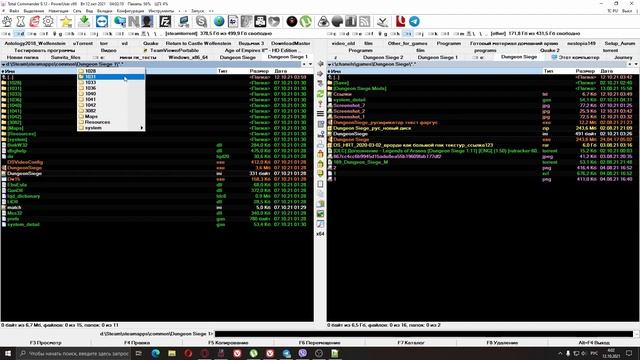Click the Alt+F4 Выход button

[594, 342]
